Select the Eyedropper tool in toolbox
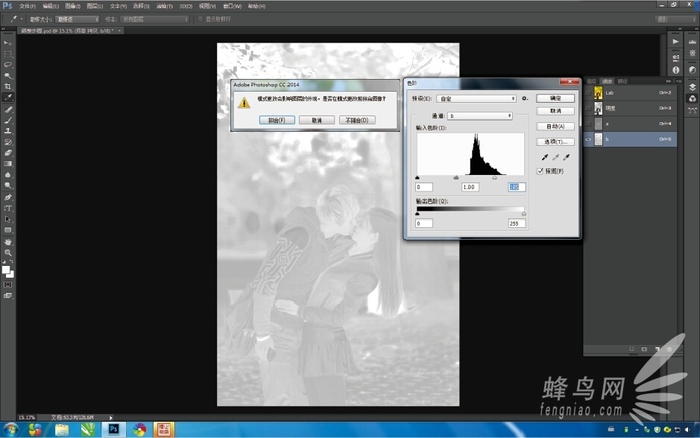 click(x=8, y=97)
